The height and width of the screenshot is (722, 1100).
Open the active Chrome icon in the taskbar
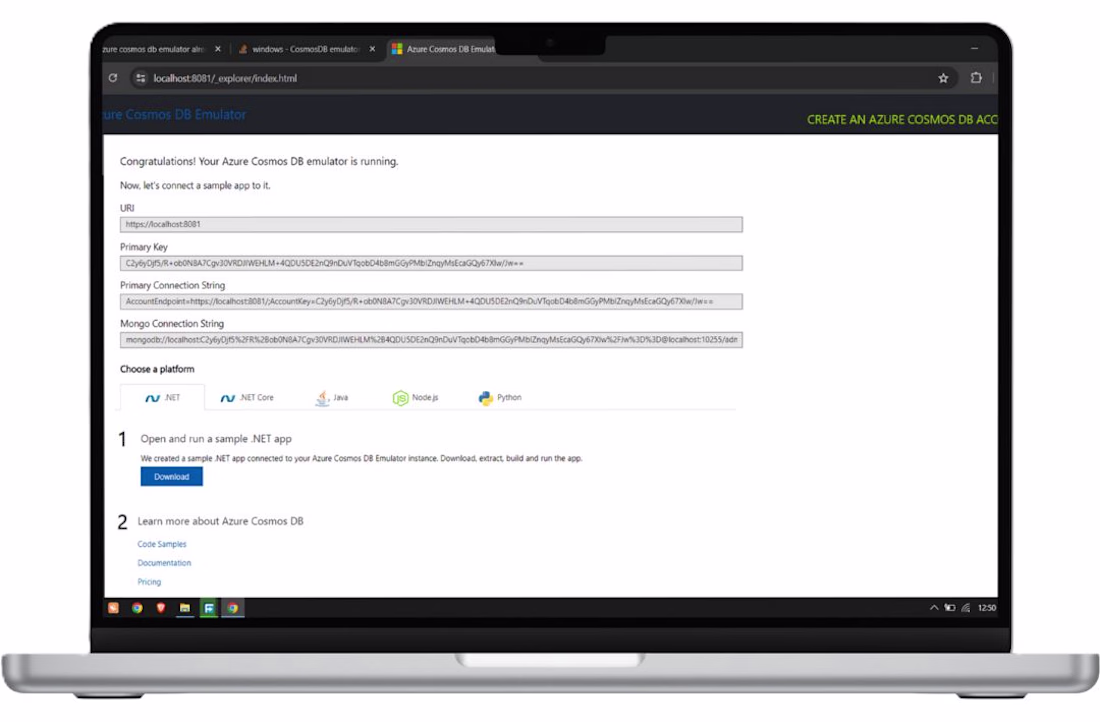[x=233, y=608]
